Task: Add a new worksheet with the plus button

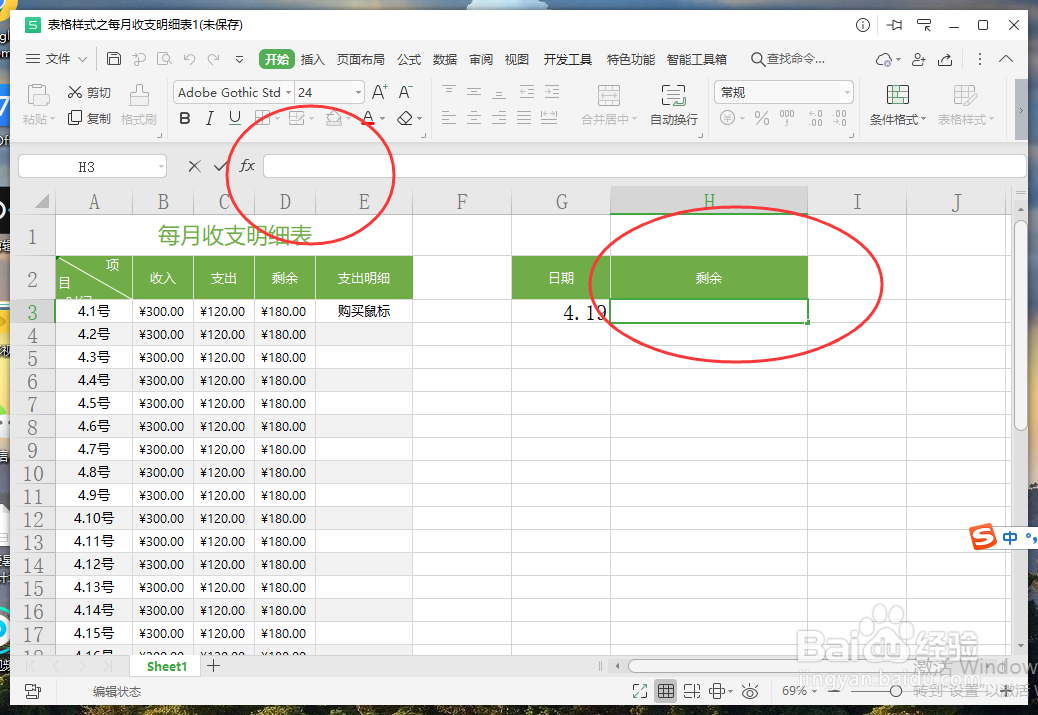Action: (x=214, y=665)
